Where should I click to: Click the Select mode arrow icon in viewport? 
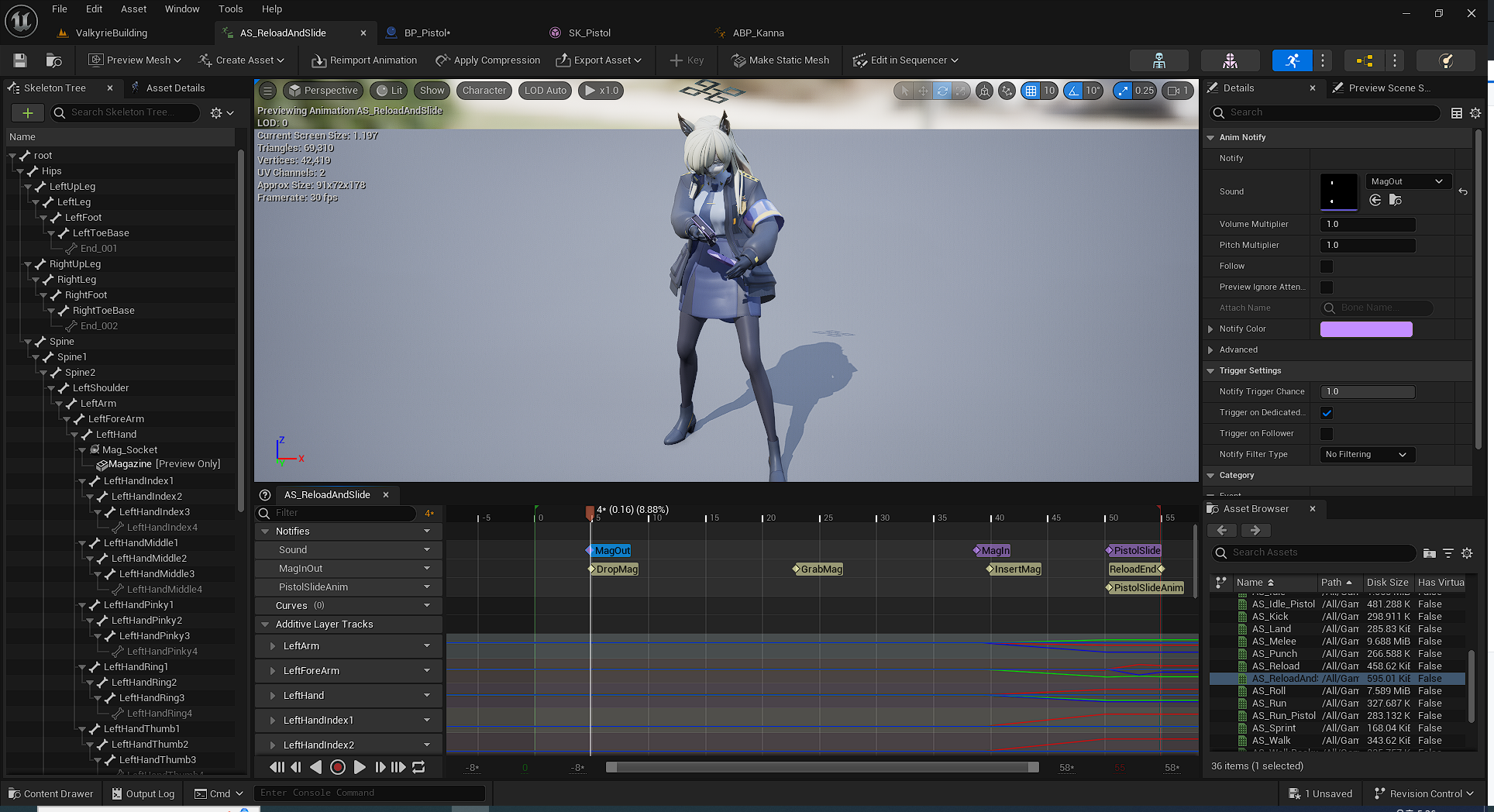point(904,91)
